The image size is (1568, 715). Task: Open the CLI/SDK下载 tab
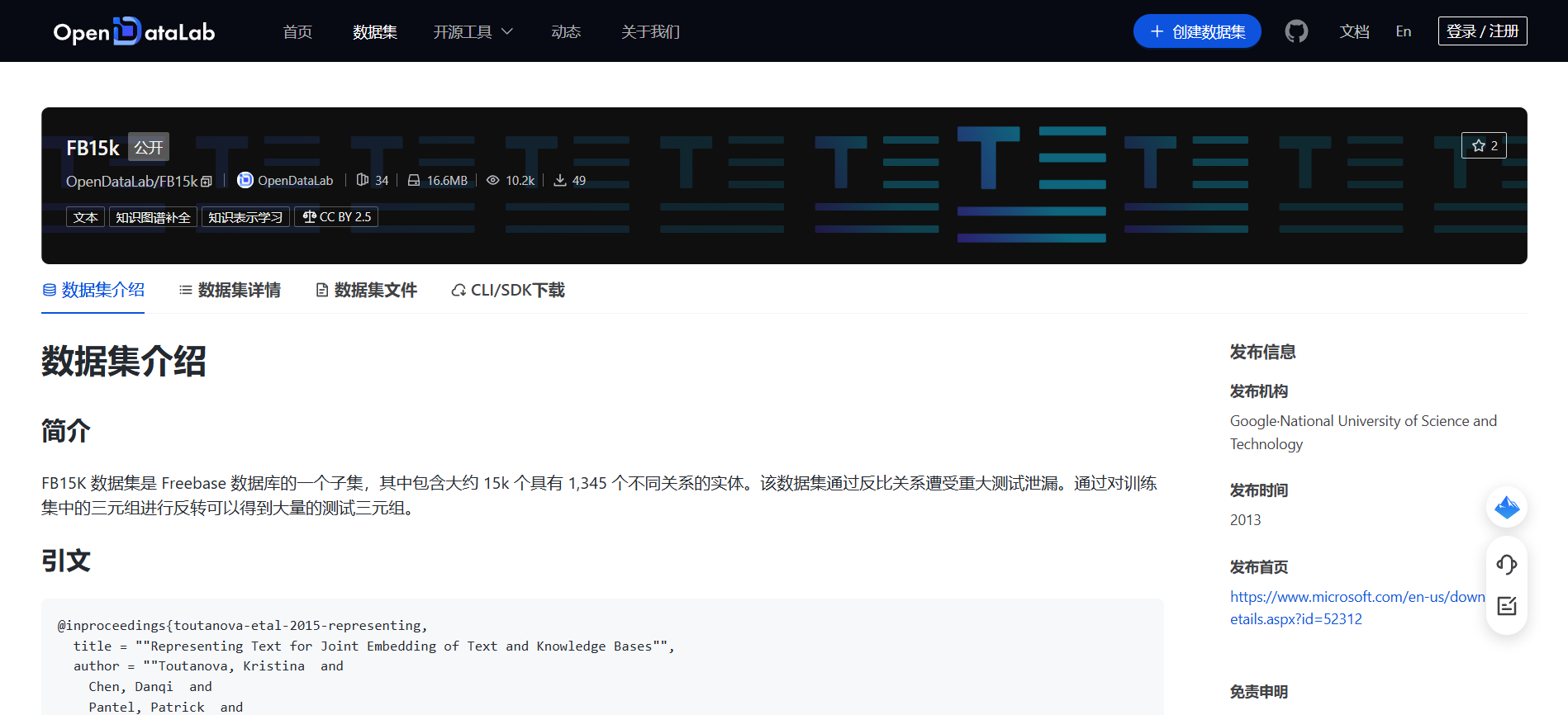[508, 290]
